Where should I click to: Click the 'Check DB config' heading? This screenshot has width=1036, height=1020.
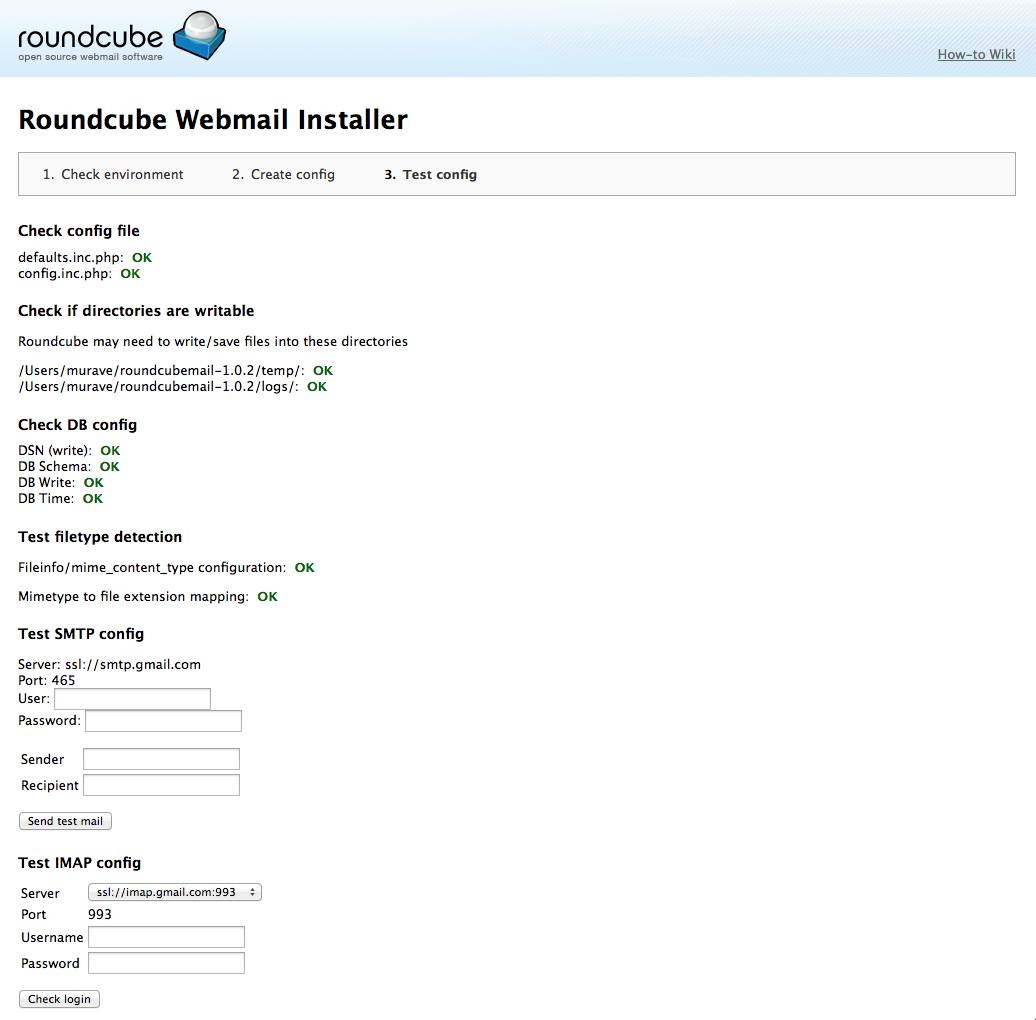78,425
